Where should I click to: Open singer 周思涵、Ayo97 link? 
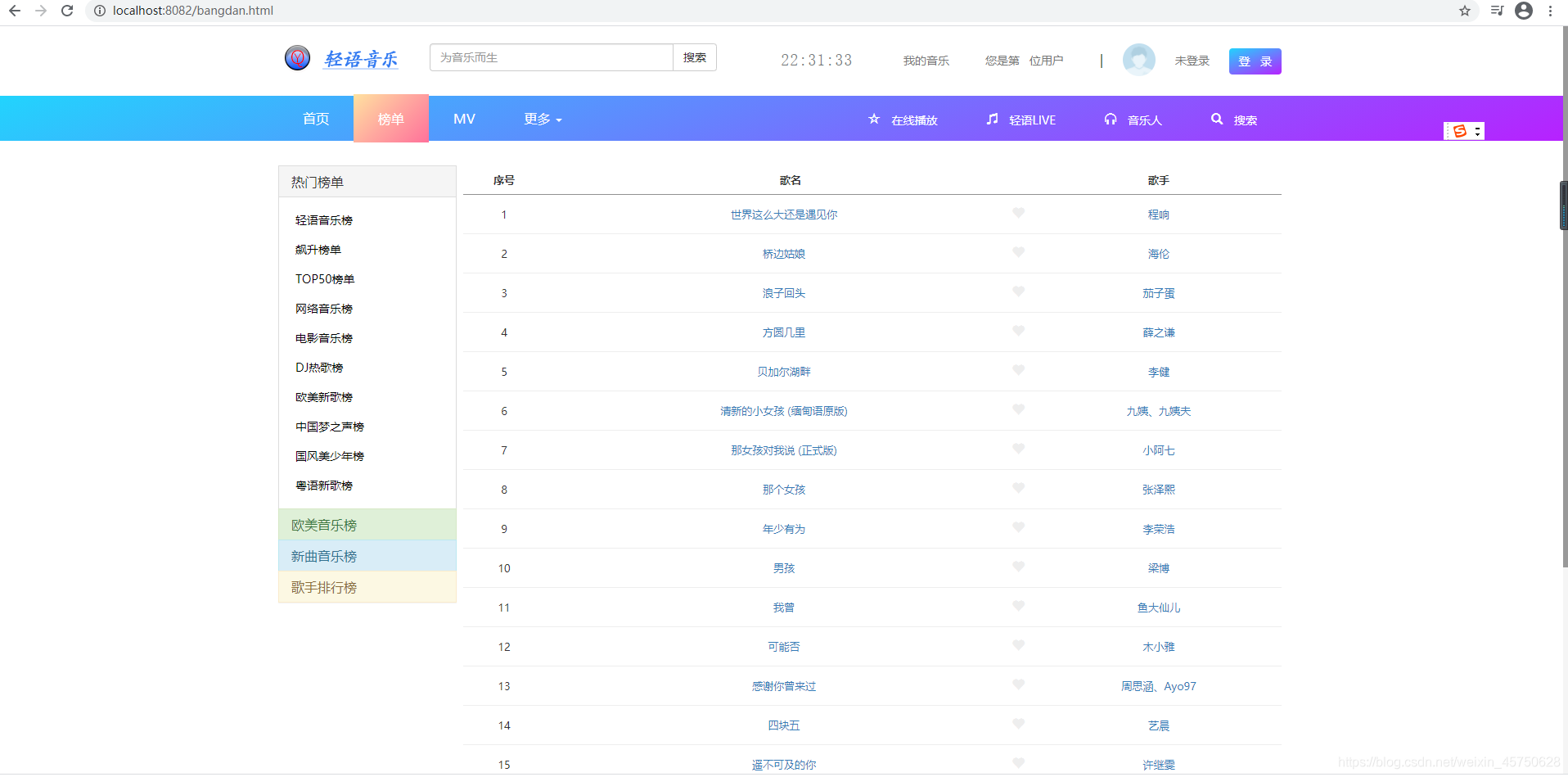point(1159,686)
